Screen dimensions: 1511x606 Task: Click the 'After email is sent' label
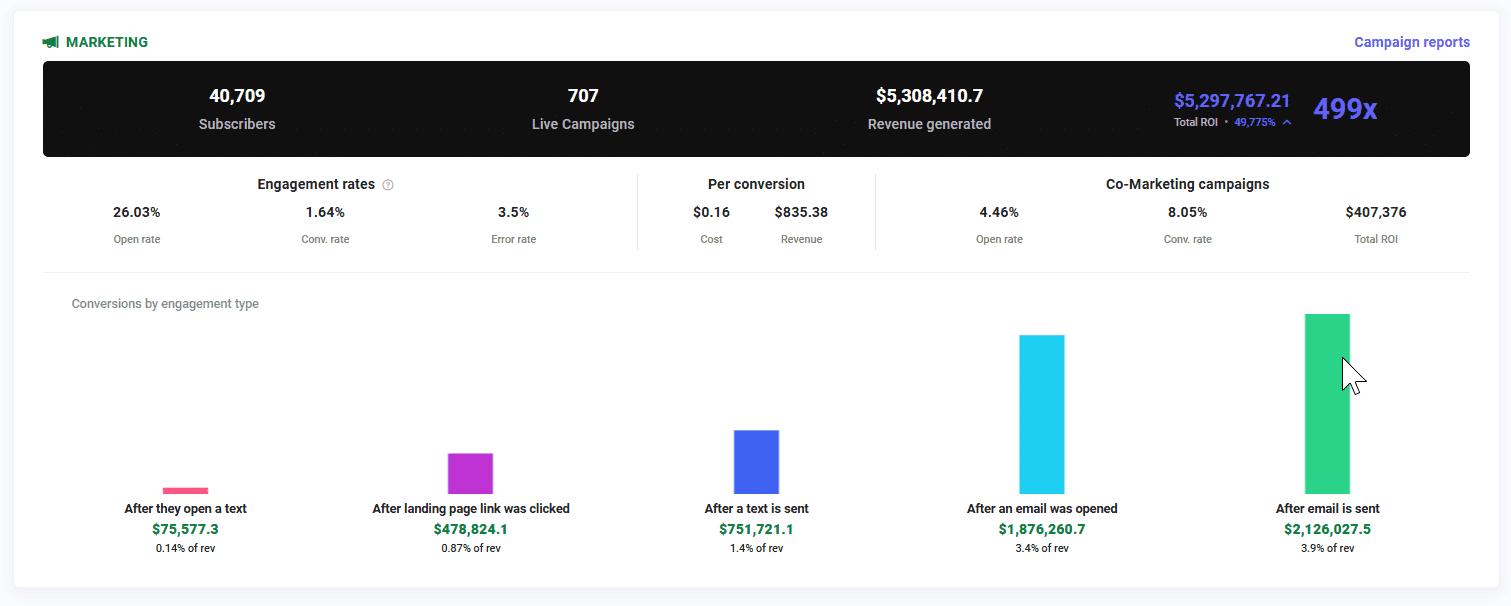1328,509
